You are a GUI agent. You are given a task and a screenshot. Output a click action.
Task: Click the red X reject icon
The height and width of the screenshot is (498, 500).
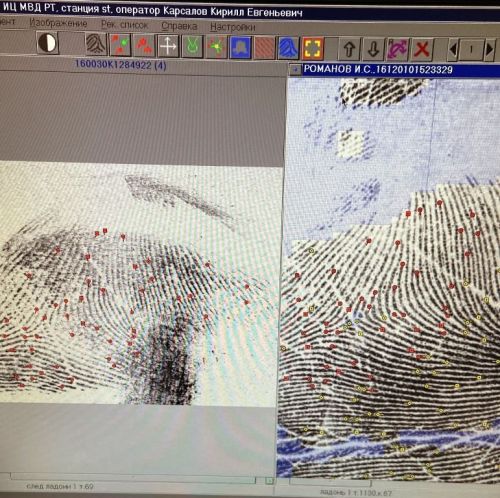coord(422,50)
